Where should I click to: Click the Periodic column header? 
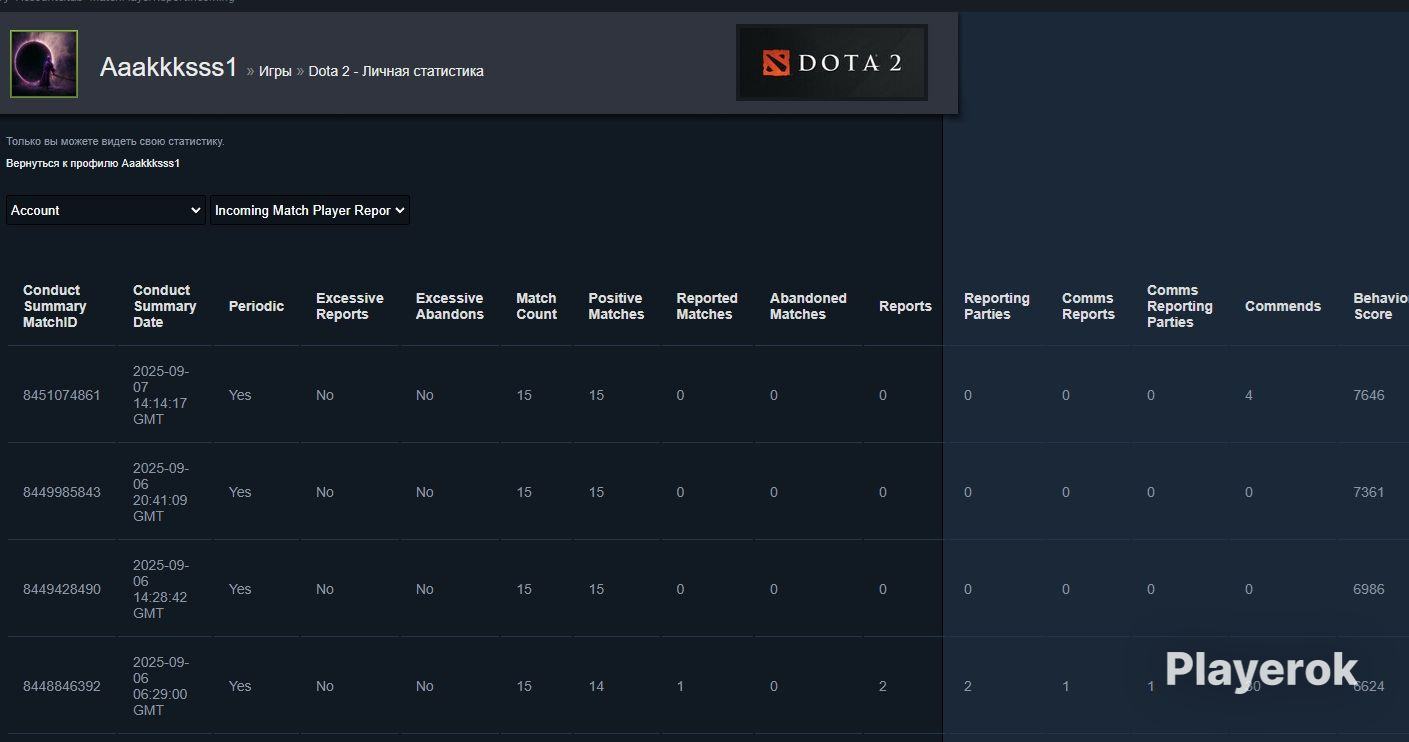pyautogui.click(x=256, y=306)
